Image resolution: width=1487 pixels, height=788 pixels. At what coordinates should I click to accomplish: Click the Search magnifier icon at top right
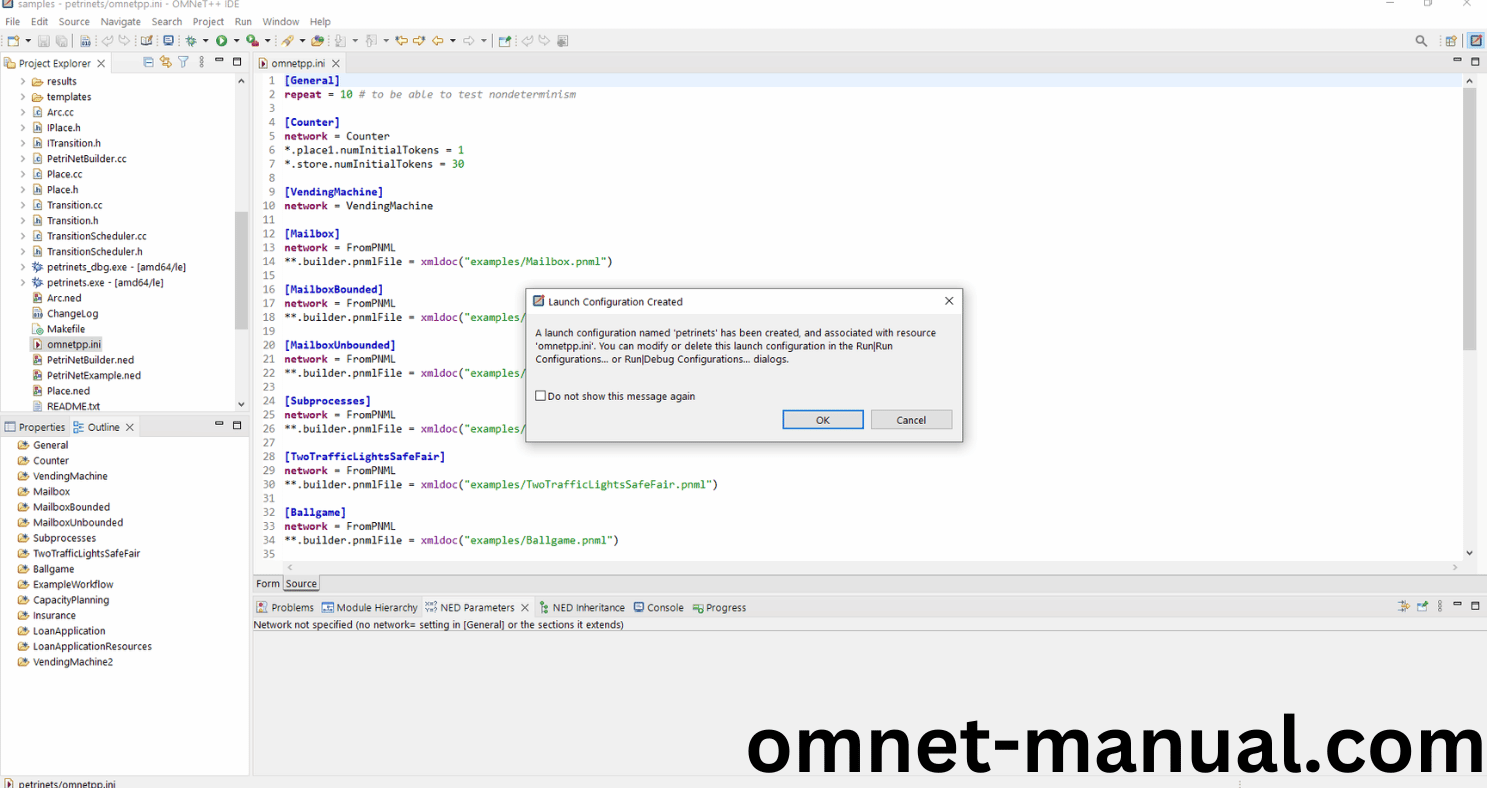(1421, 41)
